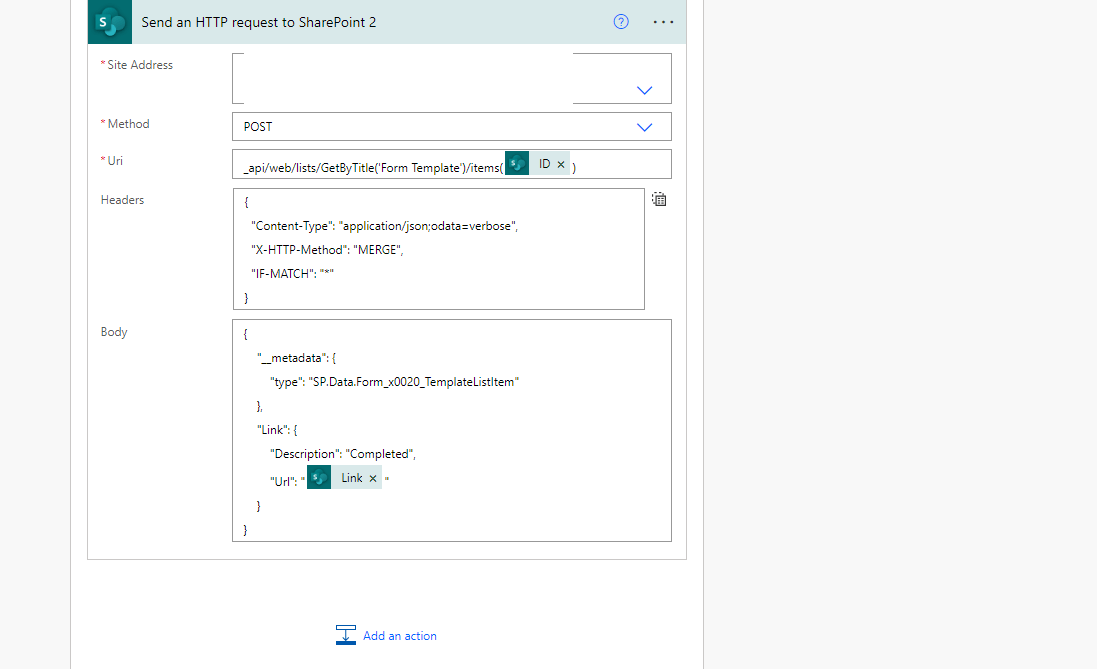Image resolution: width=1097 pixels, height=669 pixels.
Task: Click the Method label
Action: click(x=129, y=124)
